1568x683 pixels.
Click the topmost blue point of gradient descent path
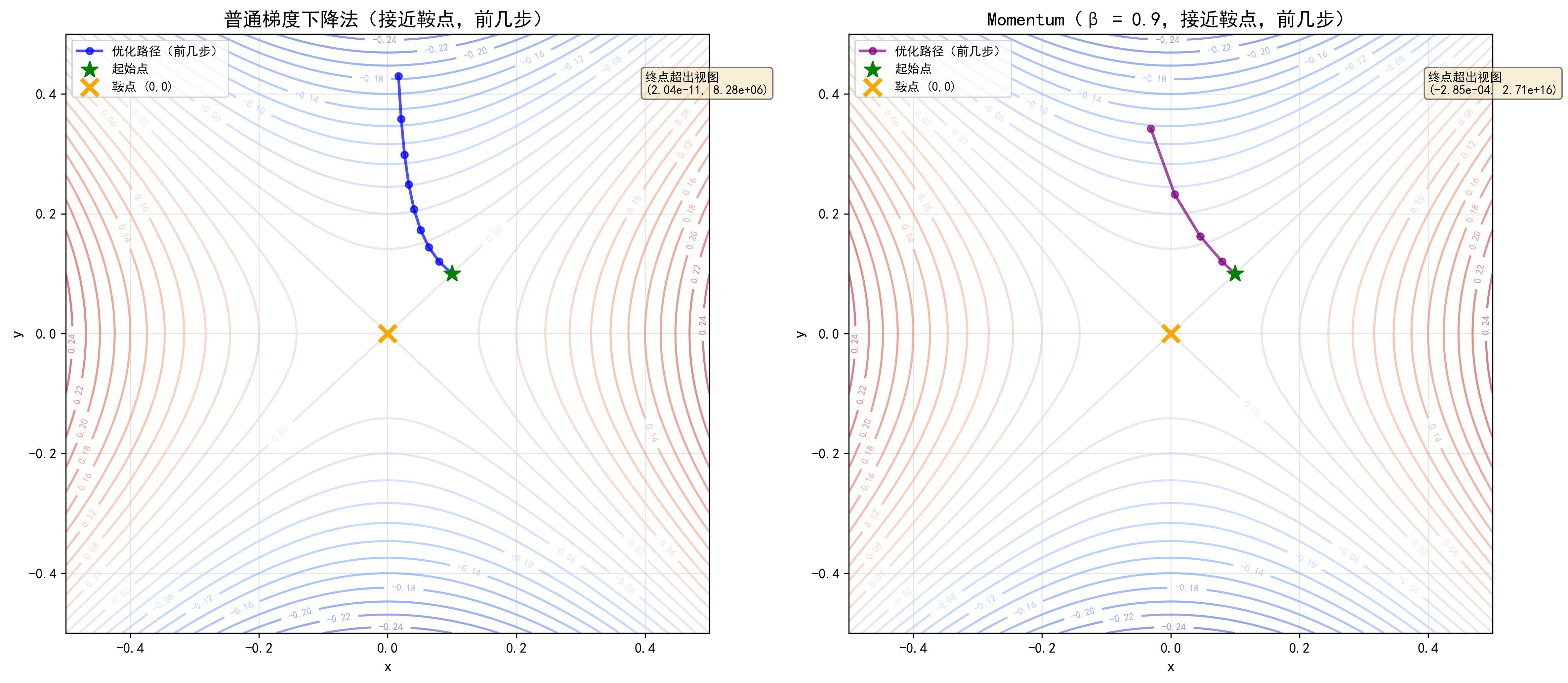pos(399,76)
